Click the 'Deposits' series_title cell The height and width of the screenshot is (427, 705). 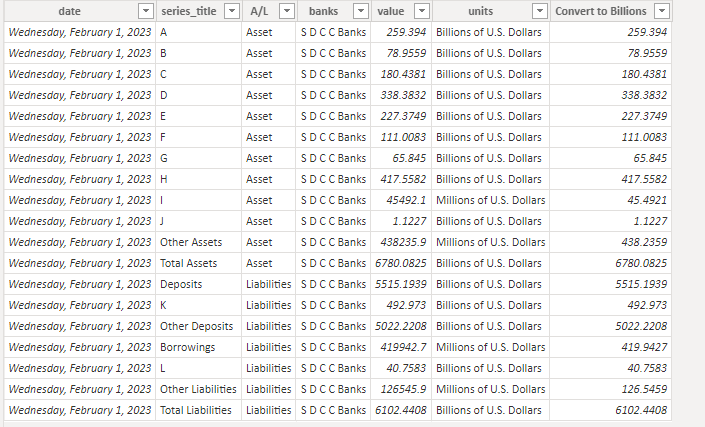tap(199, 284)
